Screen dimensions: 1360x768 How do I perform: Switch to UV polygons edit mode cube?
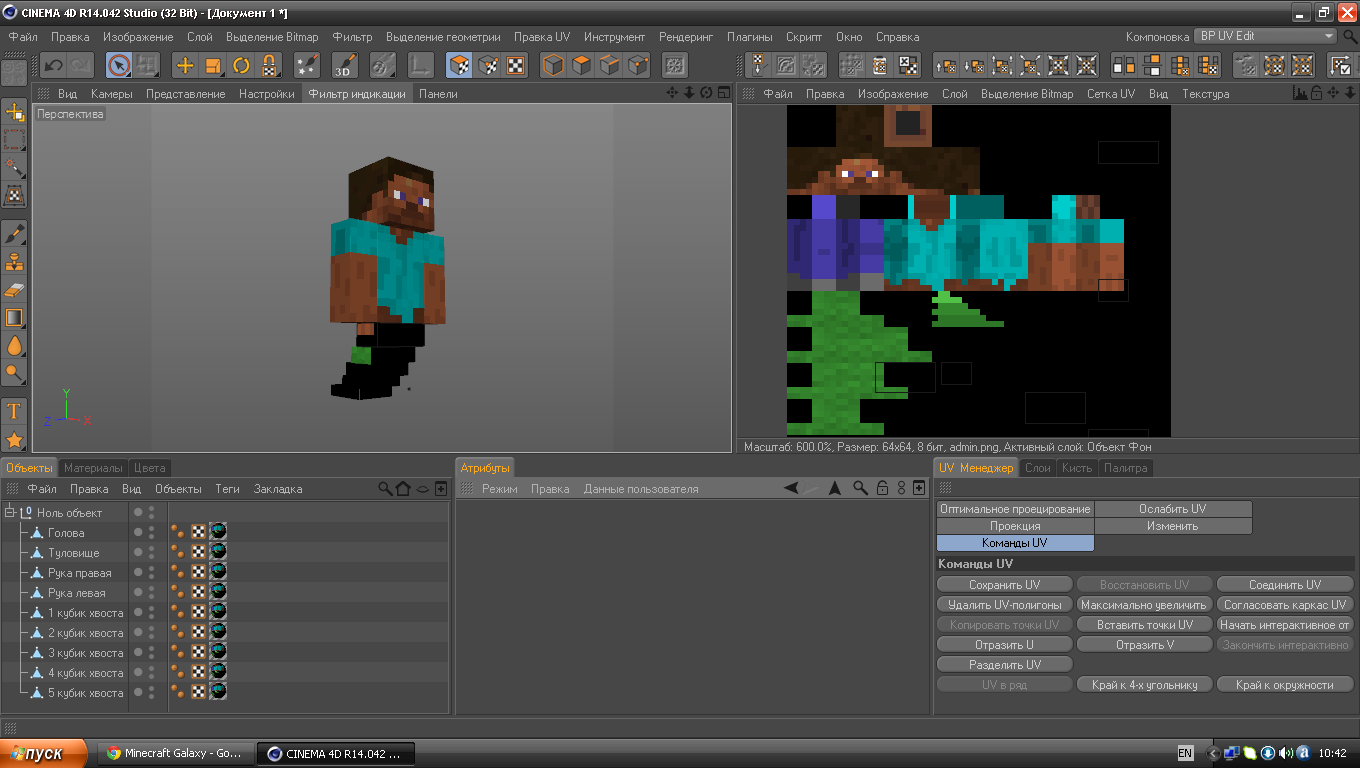459,66
